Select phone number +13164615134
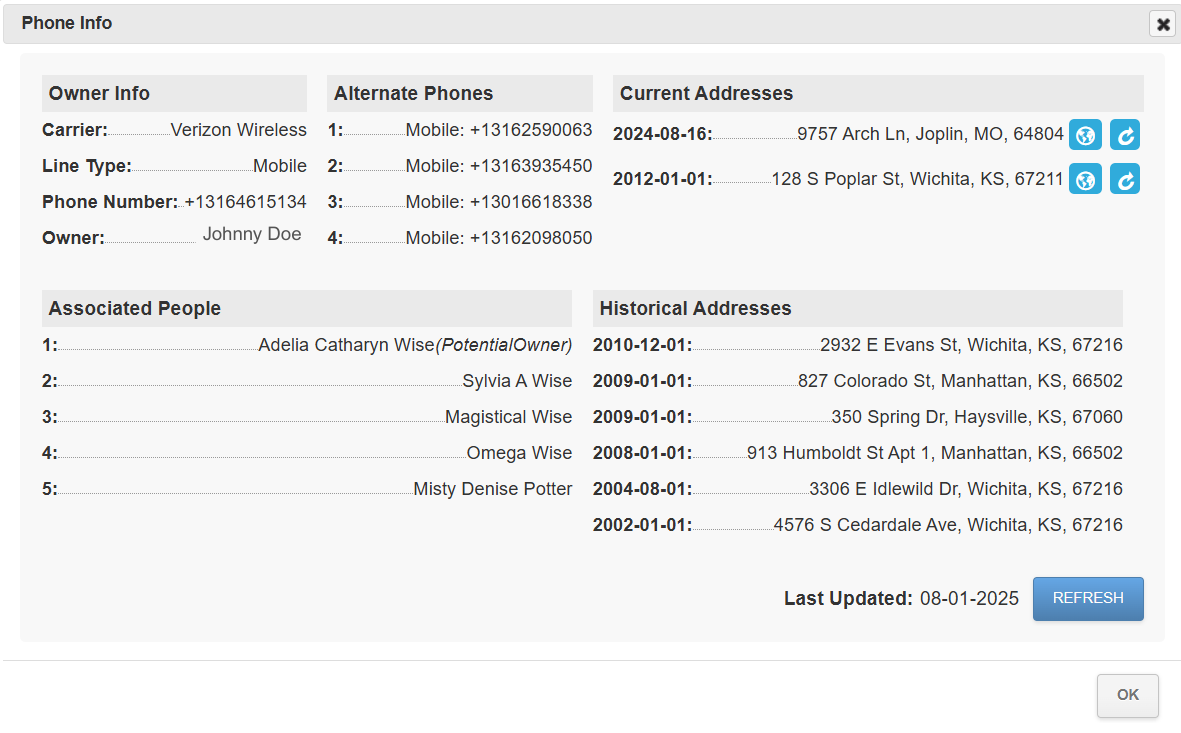This screenshot has width=1181, height=733. [x=246, y=202]
